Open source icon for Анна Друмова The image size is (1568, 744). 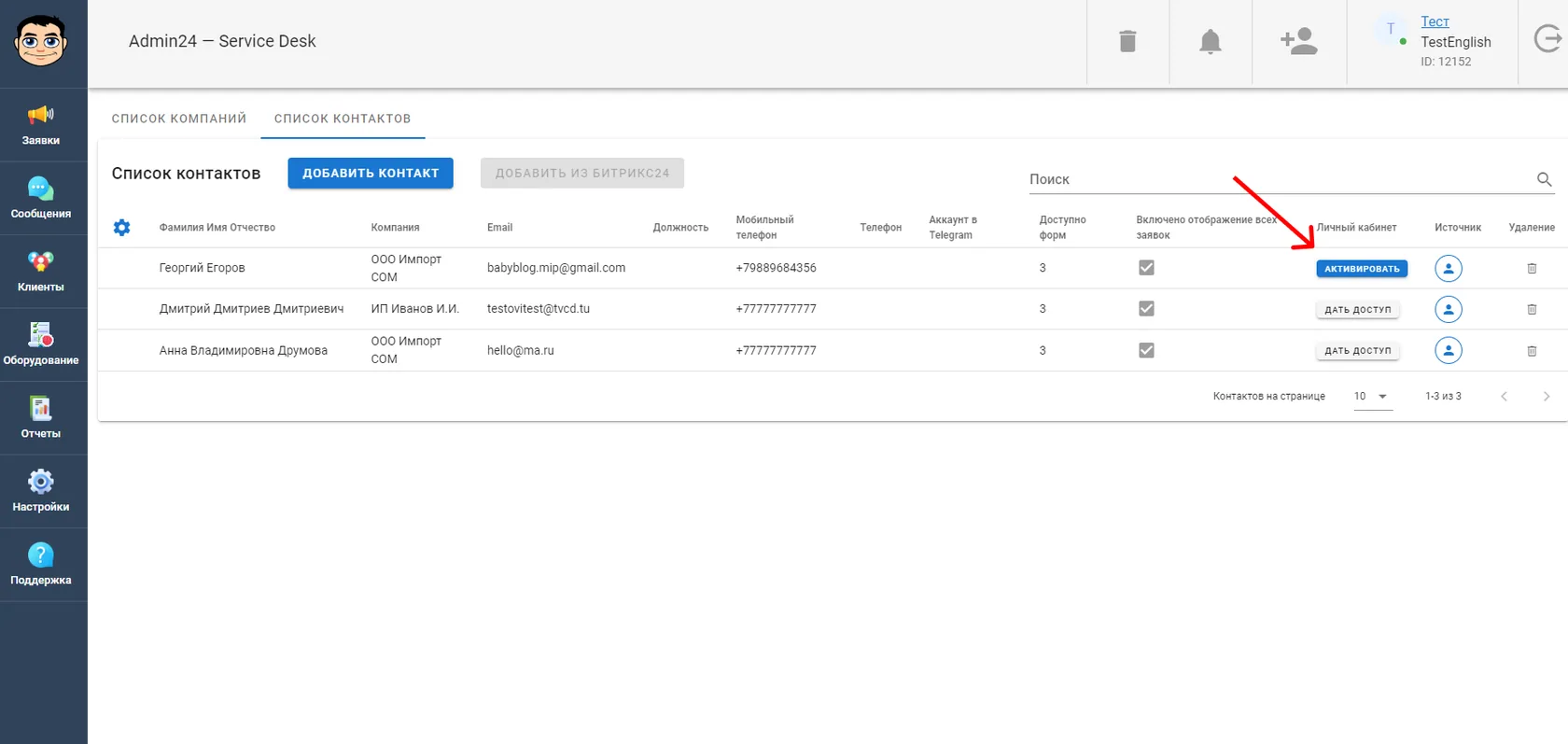coord(1449,350)
